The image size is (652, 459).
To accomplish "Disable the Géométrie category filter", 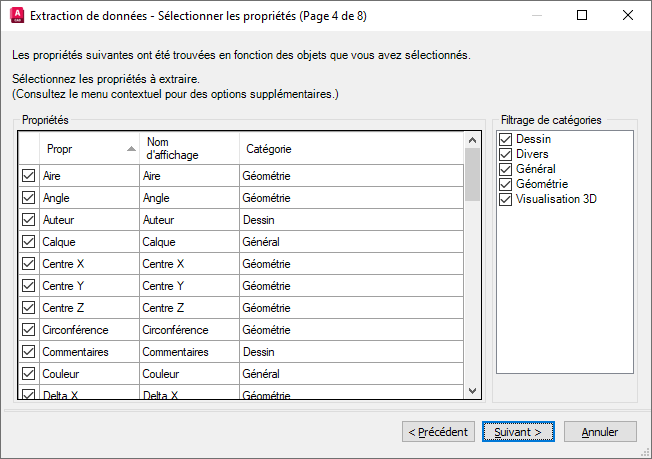I will coord(506,184).
